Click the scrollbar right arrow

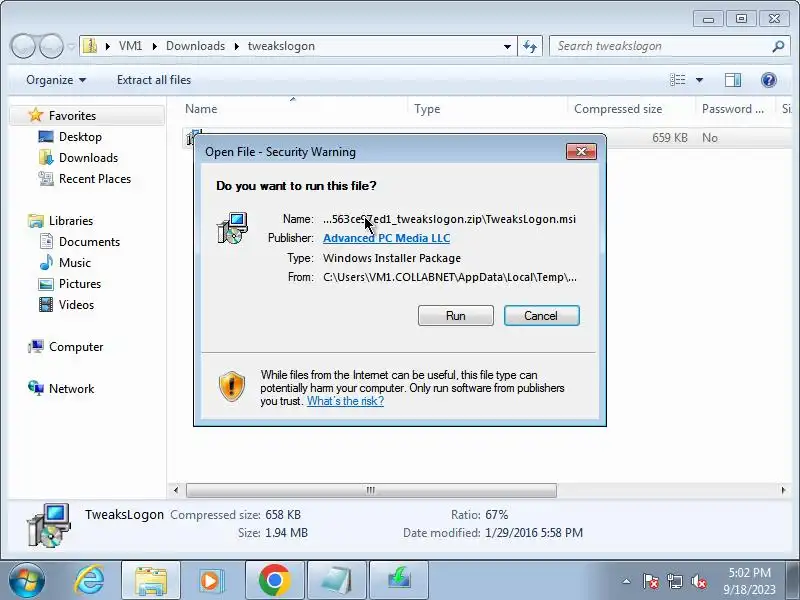(783, 490)
